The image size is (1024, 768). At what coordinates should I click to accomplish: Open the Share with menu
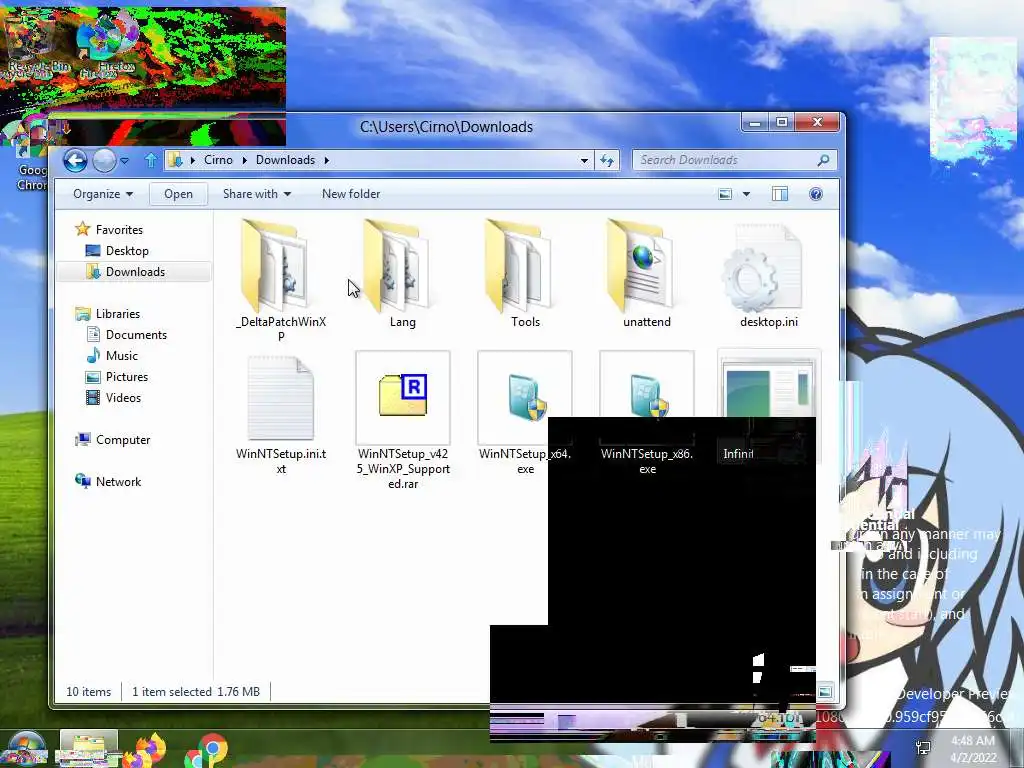point(257,194)
